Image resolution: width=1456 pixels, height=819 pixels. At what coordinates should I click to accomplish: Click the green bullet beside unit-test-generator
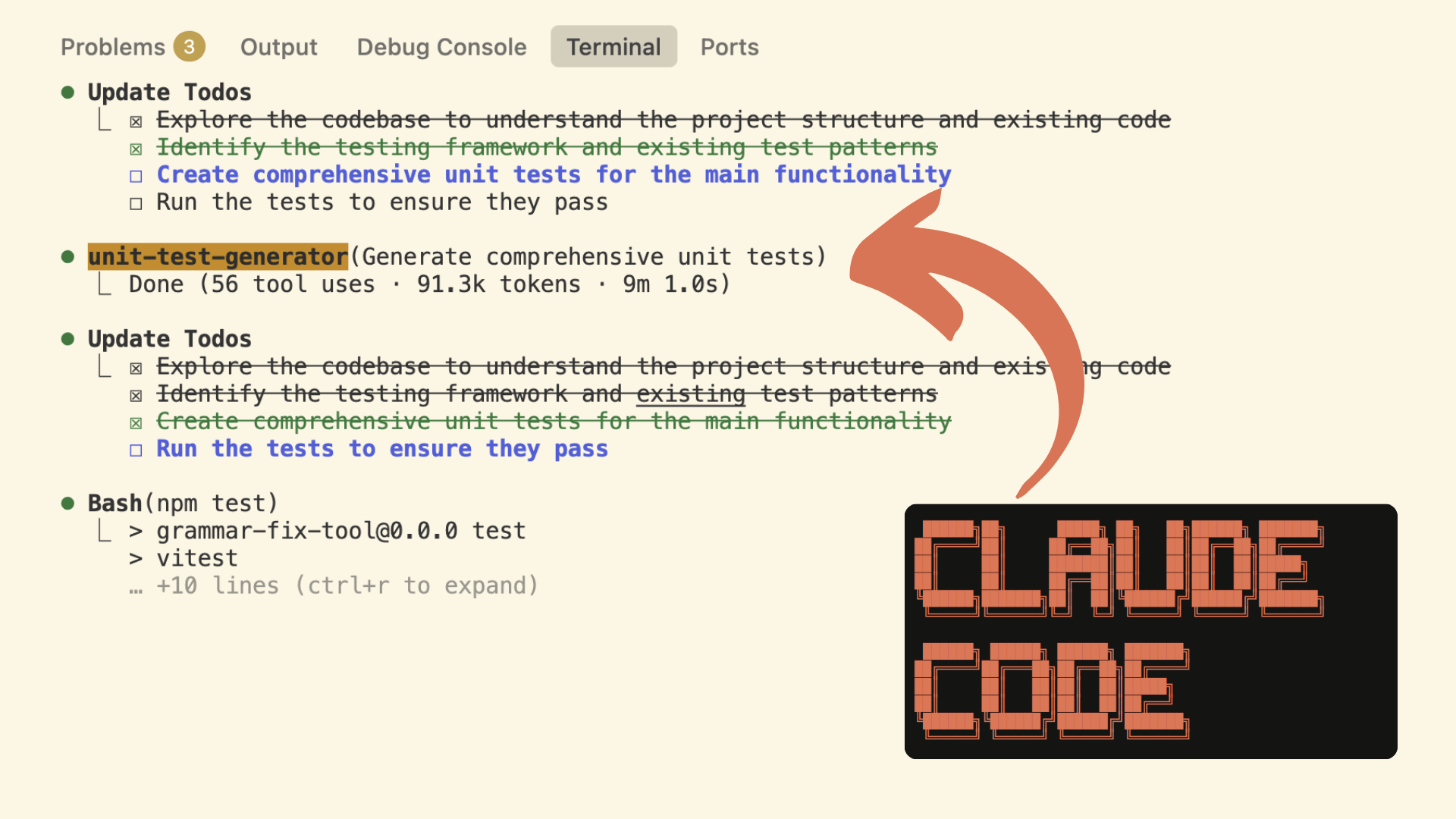(67, 257)
